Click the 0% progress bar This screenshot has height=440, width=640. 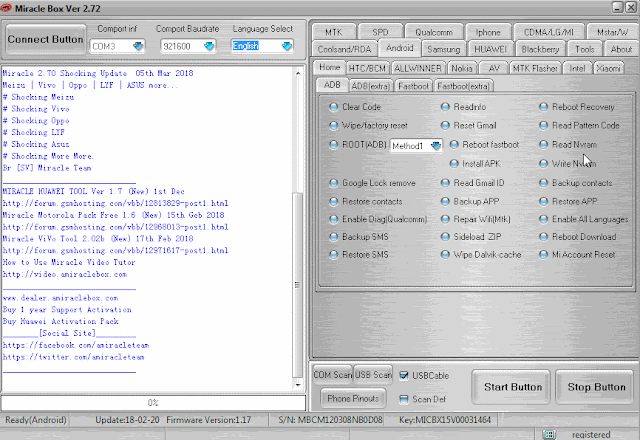click(153, 402)
